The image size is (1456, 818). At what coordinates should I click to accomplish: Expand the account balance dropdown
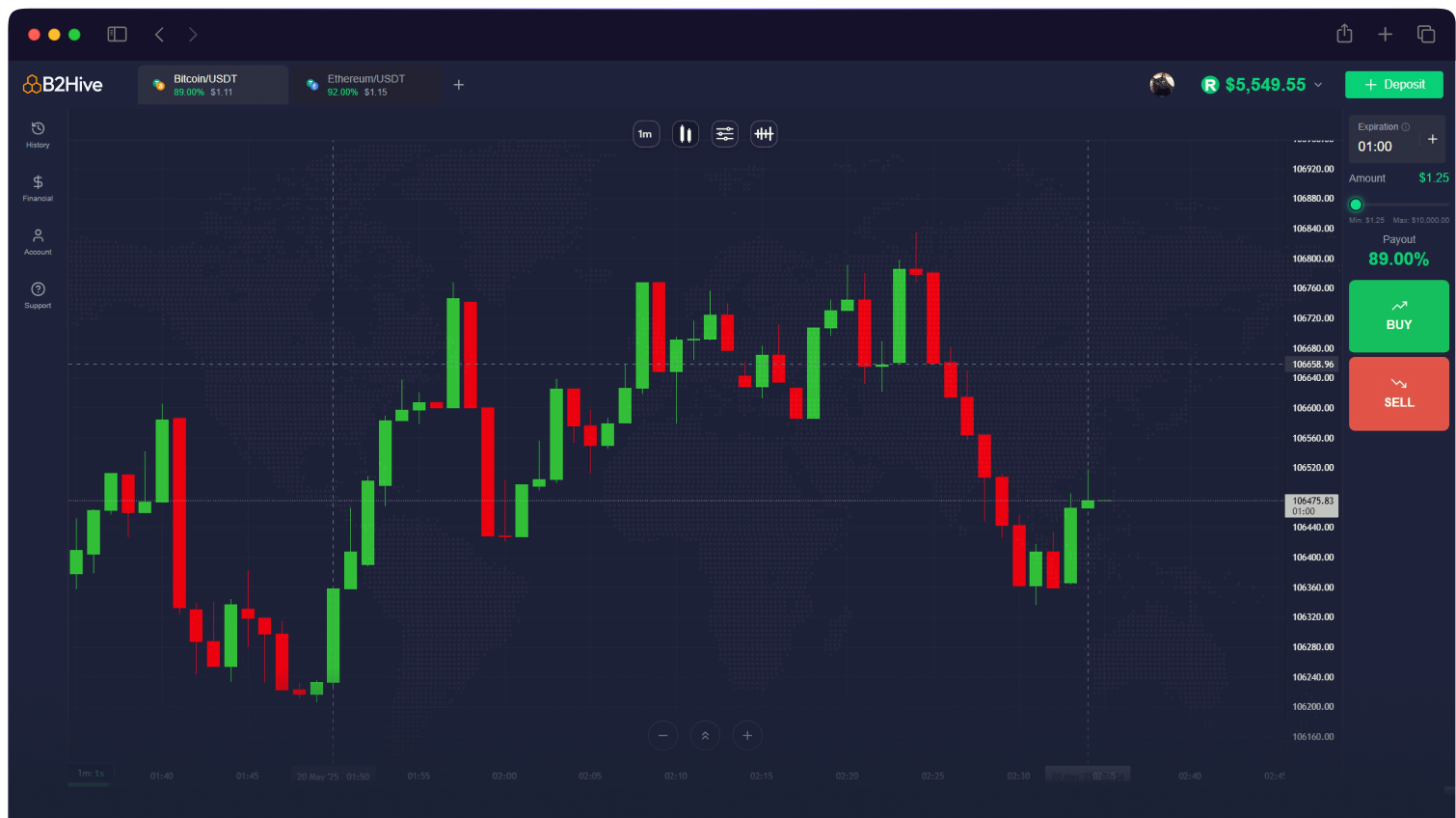pos(1318,85)
